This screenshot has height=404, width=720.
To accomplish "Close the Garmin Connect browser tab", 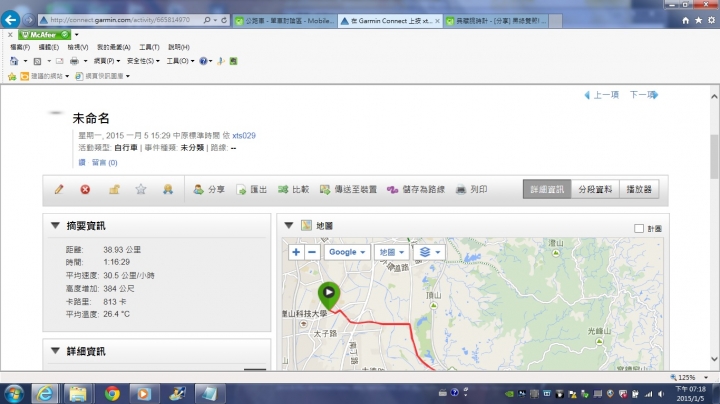I will coord(437,21).
